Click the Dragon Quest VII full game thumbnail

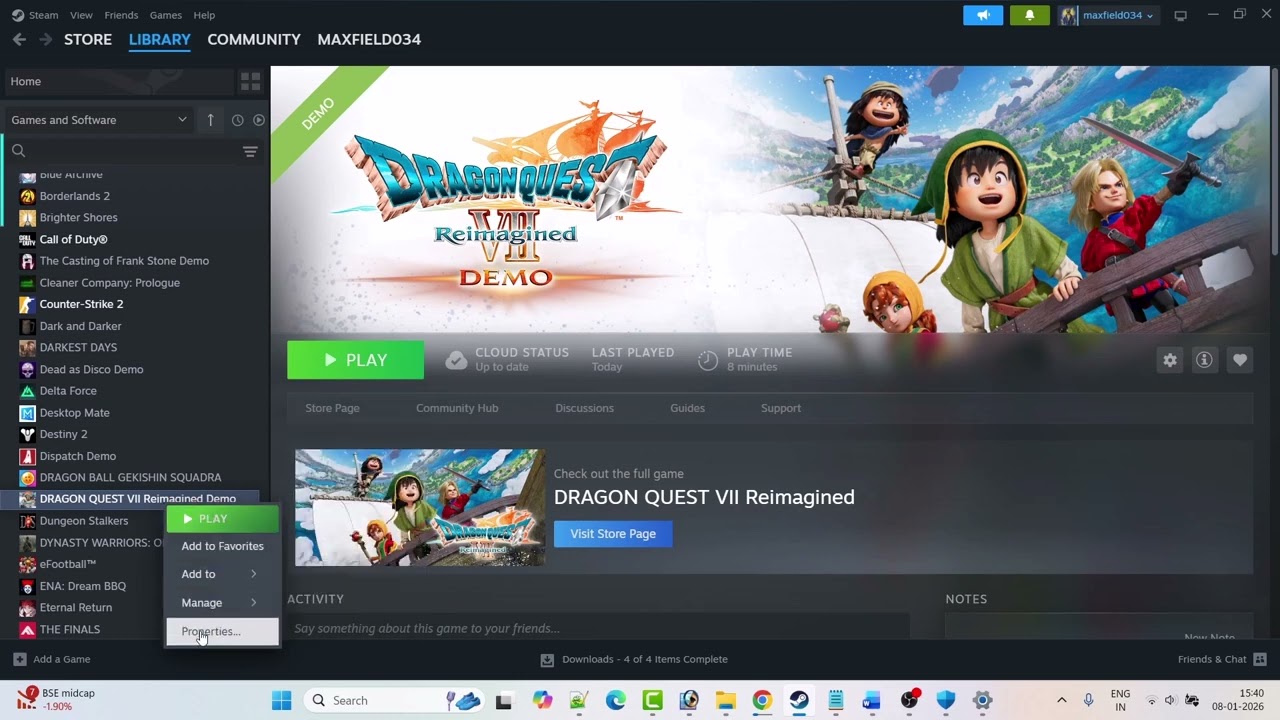coord(420,508)
